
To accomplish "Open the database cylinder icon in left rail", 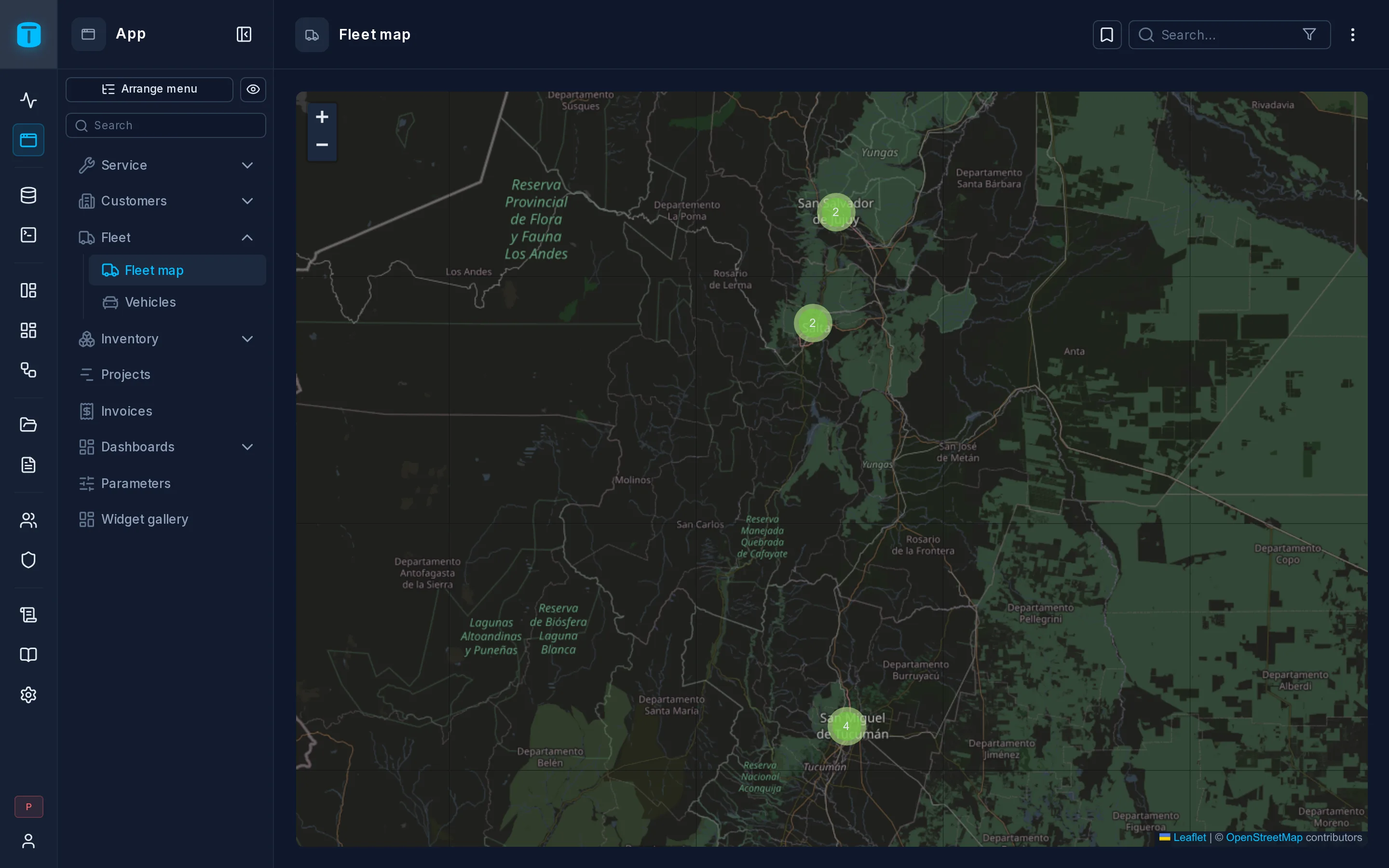I will 28,195.
